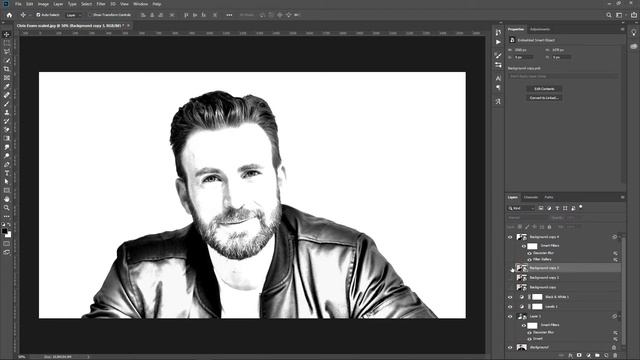Viewport: 640px width, 360px height.
Task: Select the Brush tool
Action: point(7,104)
